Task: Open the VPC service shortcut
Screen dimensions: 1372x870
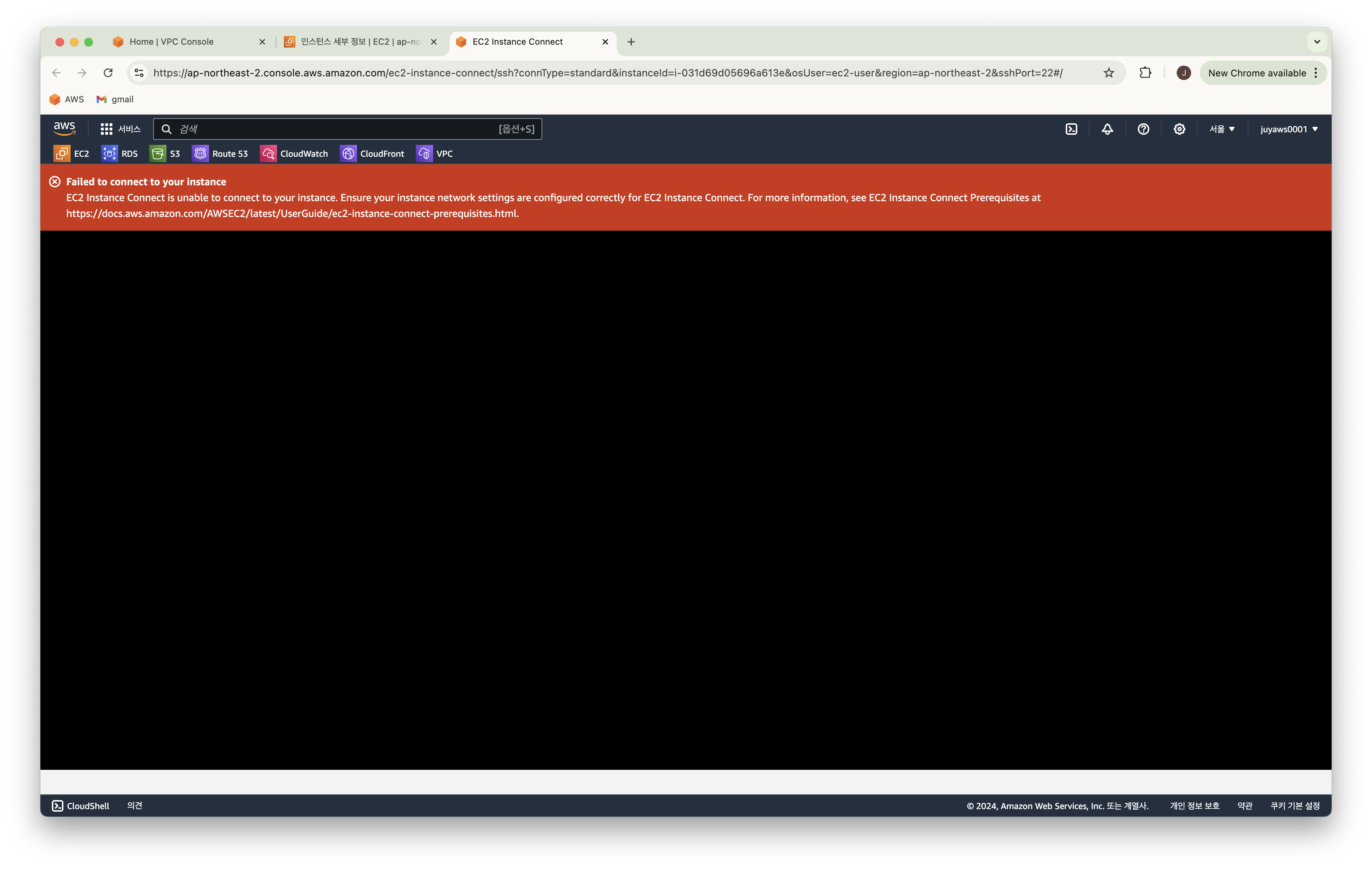Action: [x=435, y=154]
